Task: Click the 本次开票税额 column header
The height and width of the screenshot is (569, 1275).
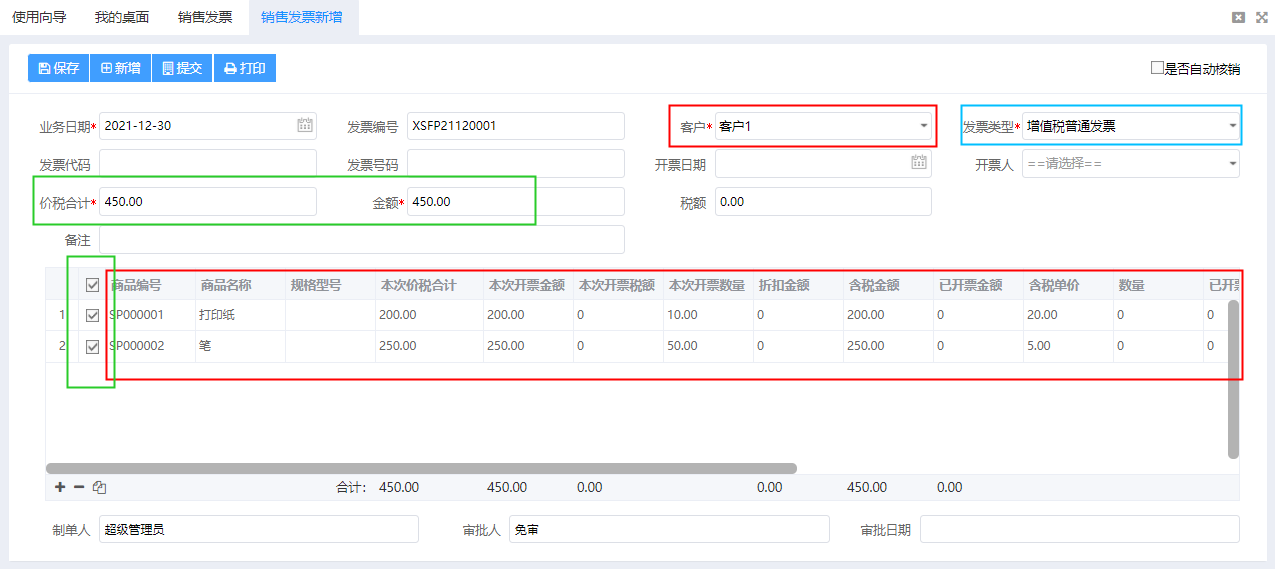Action: click(618, 285)
